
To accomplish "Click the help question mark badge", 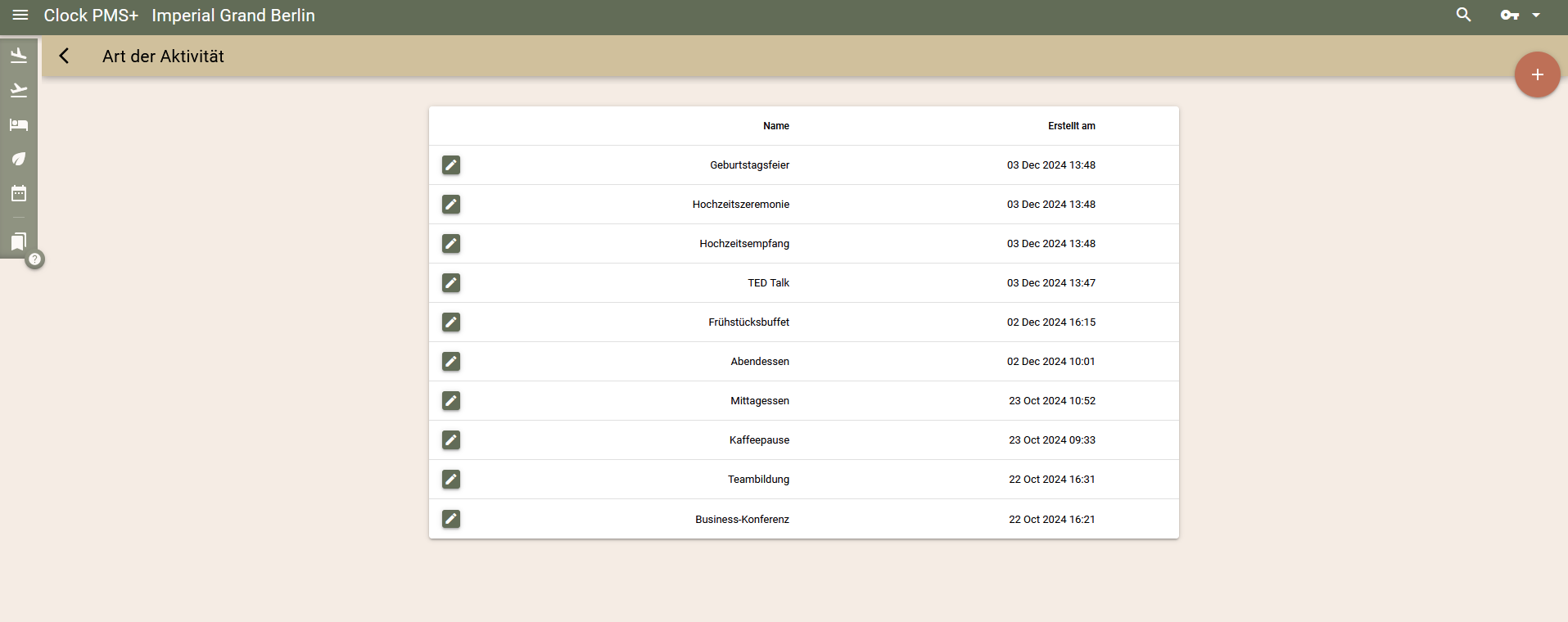I will pos(34,259).
